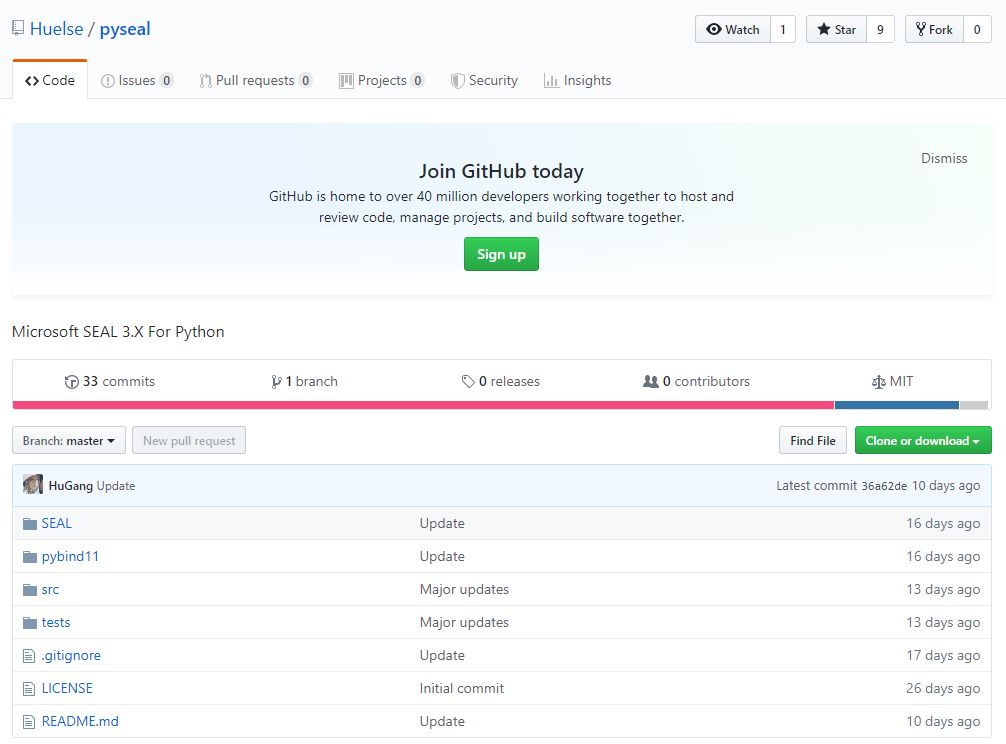
Task: View the 0 contributors page
Action: (x=696, y=381)
